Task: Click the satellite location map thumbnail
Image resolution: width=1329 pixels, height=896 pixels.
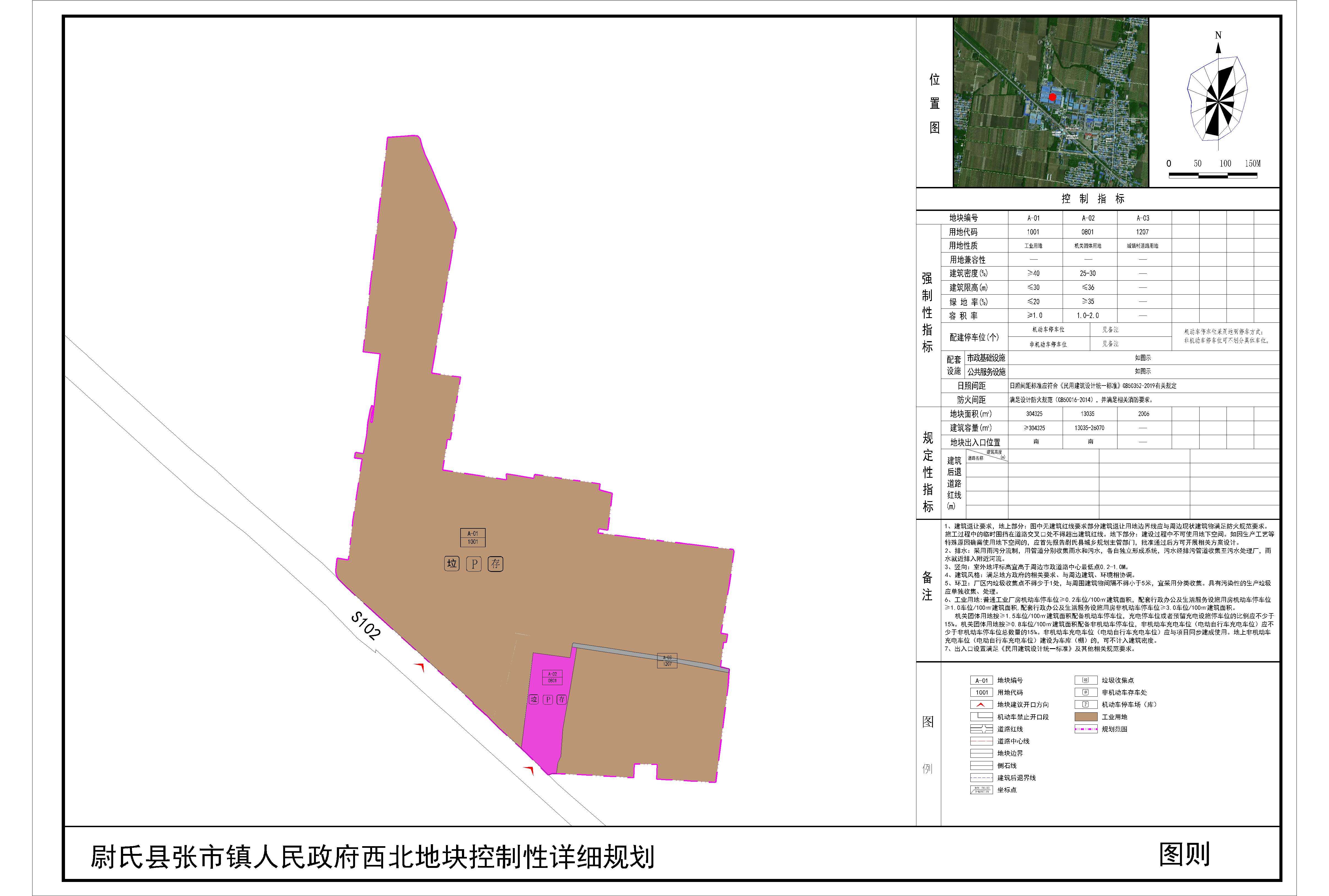Action: [1050, 102]
